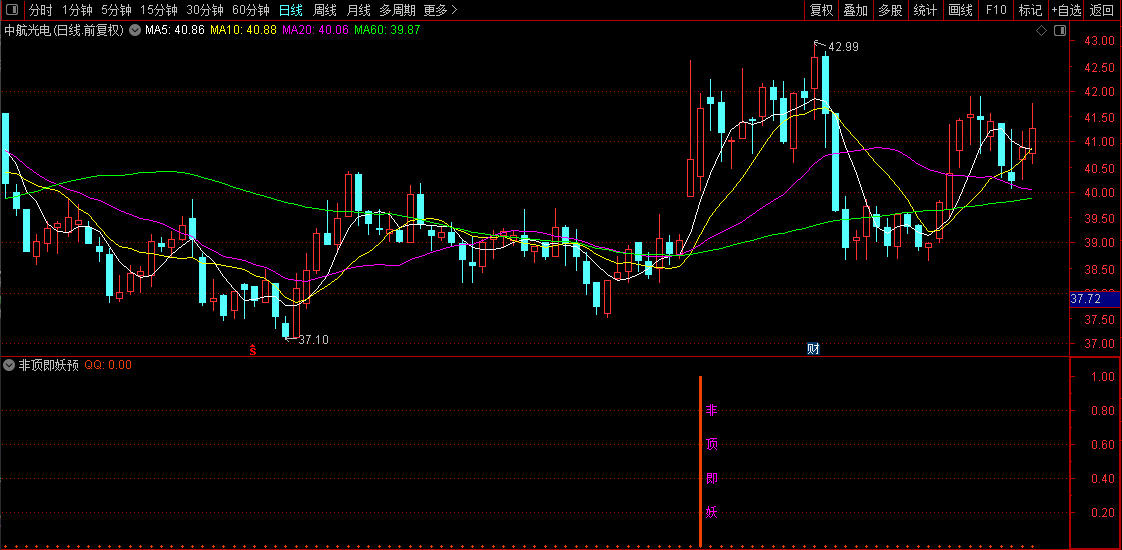The height and width of the screenshot is (550, 1122).
Task: Open the 叠加 overlay tool
Action: 855,10
